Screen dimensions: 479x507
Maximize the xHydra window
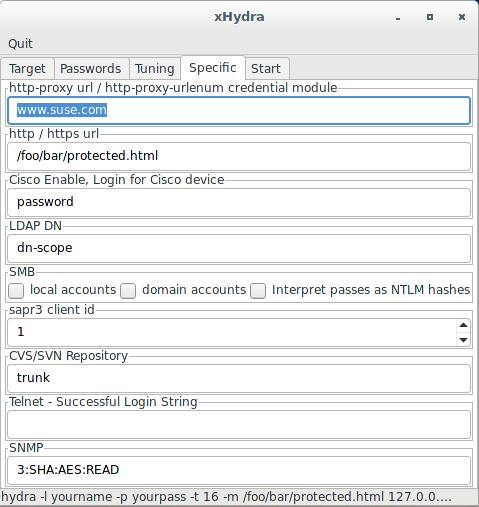point(430,17)
